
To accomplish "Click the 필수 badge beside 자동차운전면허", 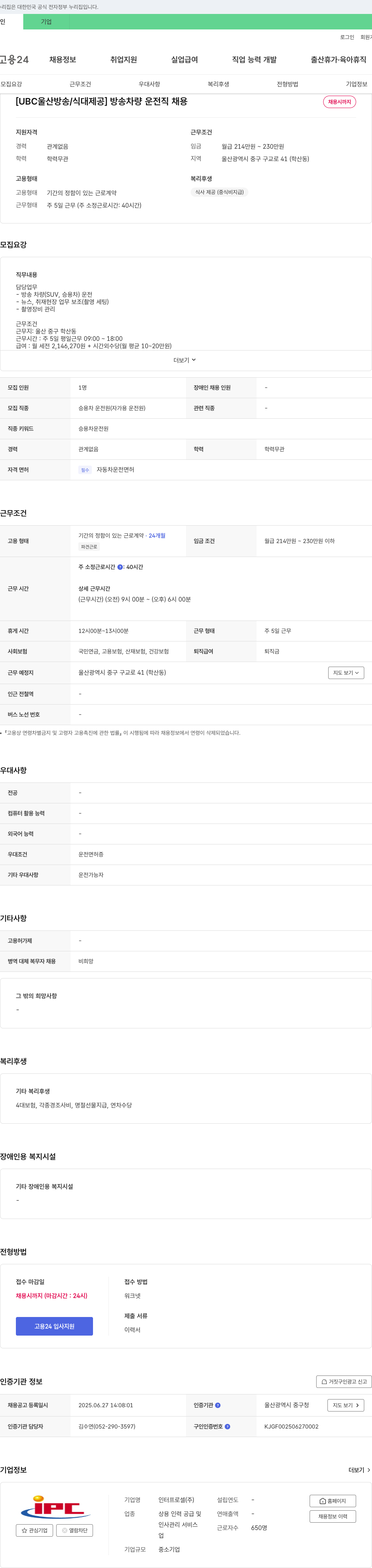I will click(x=85, y=470).
